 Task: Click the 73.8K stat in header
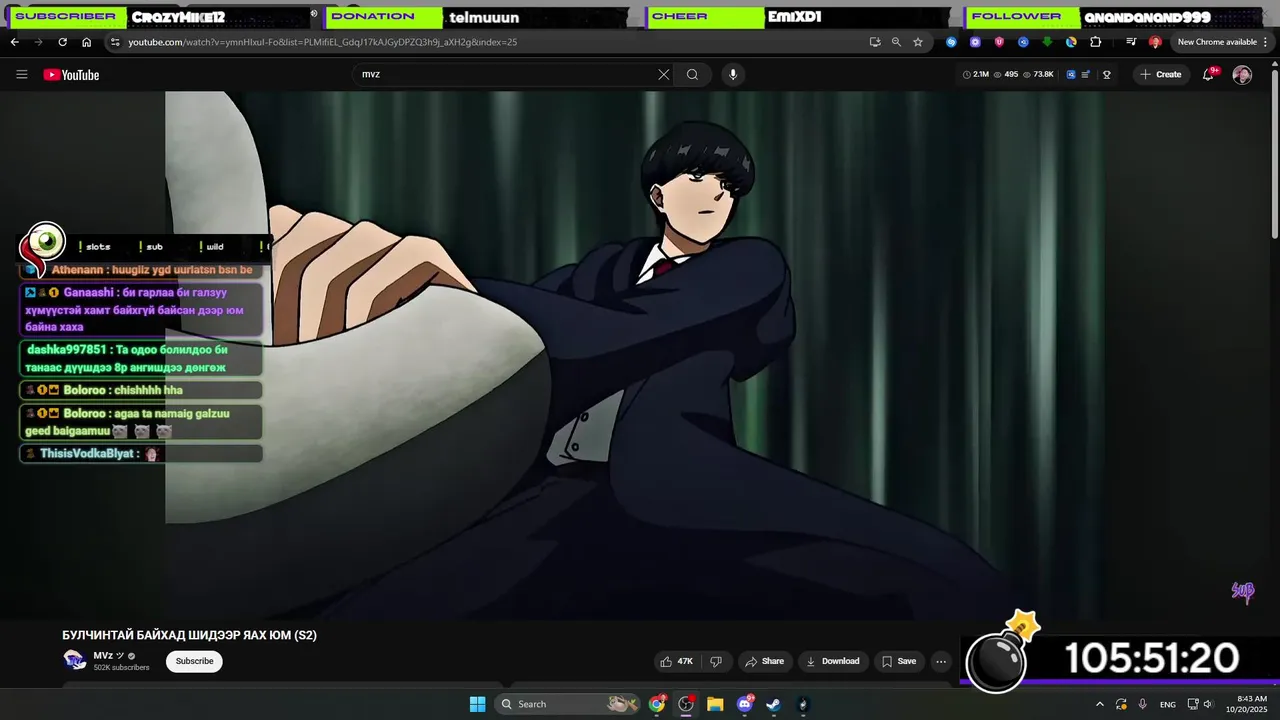click(1039, 74)
